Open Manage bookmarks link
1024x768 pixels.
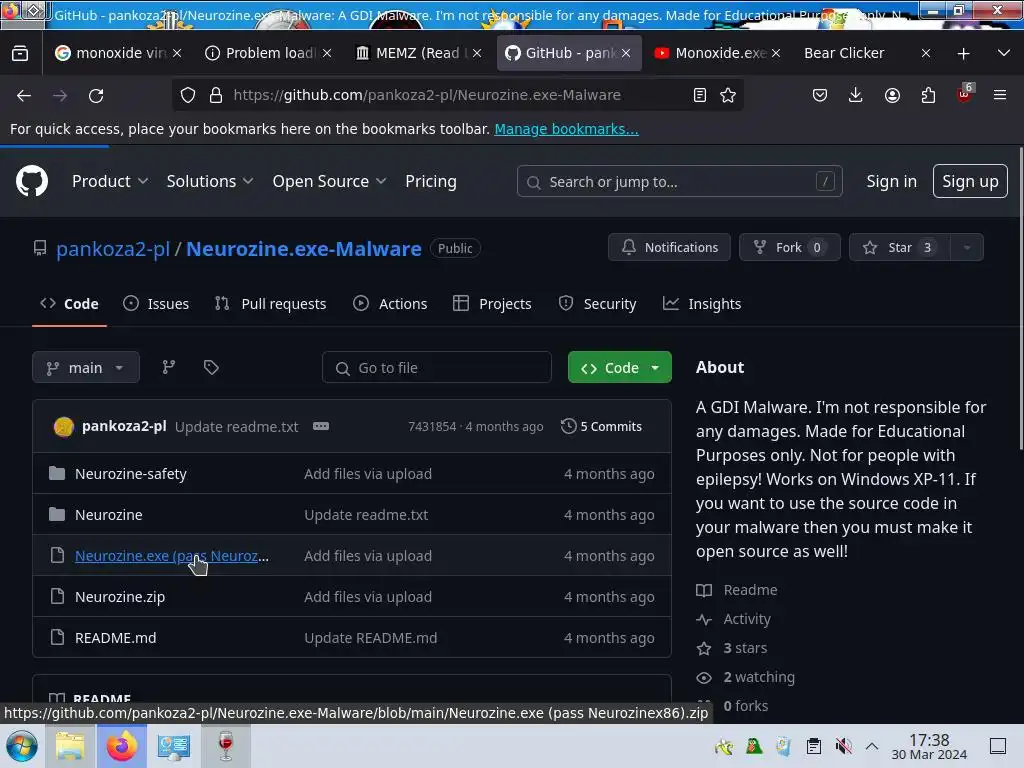tap(566, 129)
